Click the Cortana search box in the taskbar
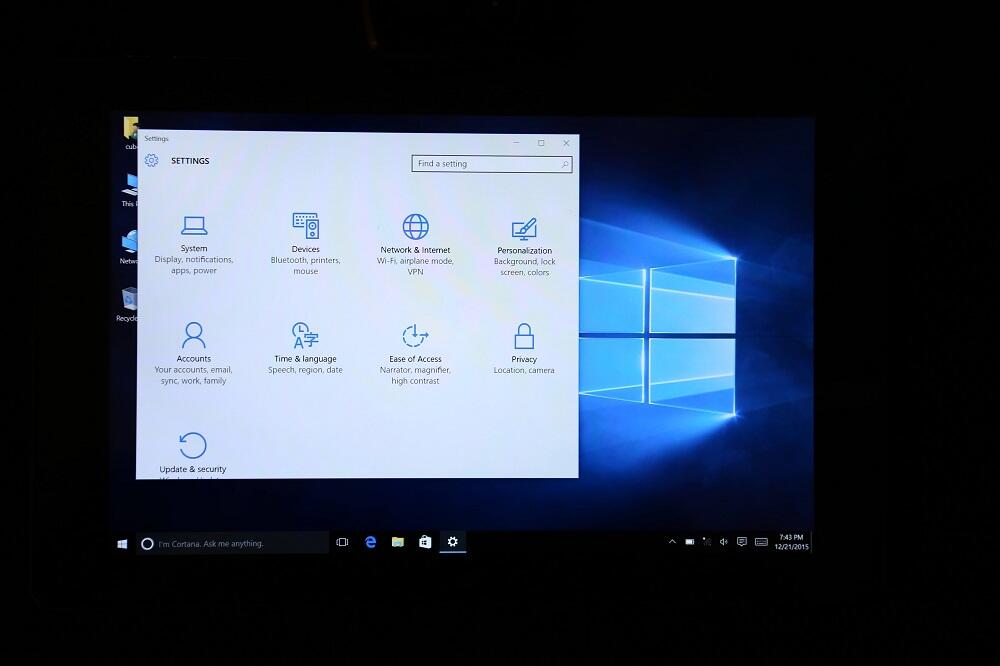This screenshot has width=1000, height=666. [232, 544]
